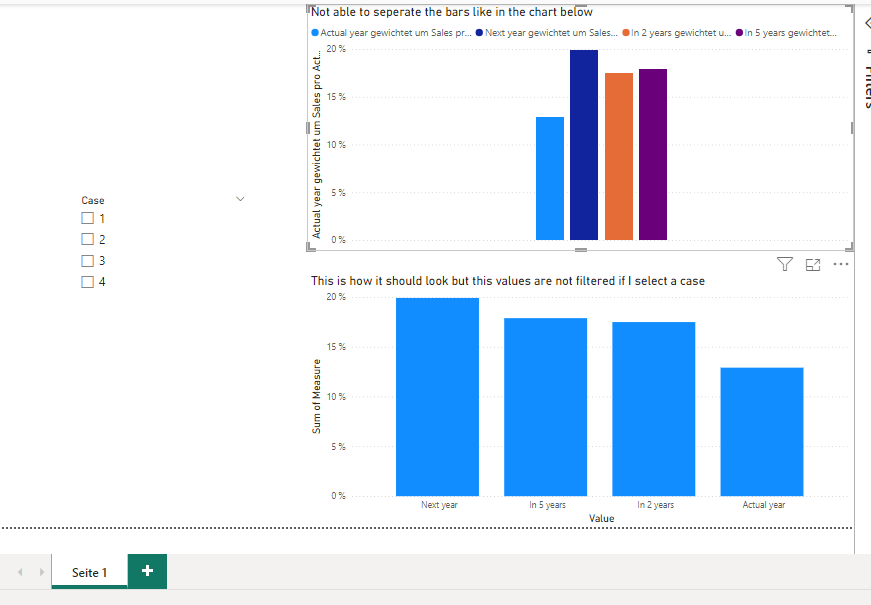Image resolution: width=871 pixels, height=605 pixels.
Task: Check Case 4 in the slicer
Action: 87,282
